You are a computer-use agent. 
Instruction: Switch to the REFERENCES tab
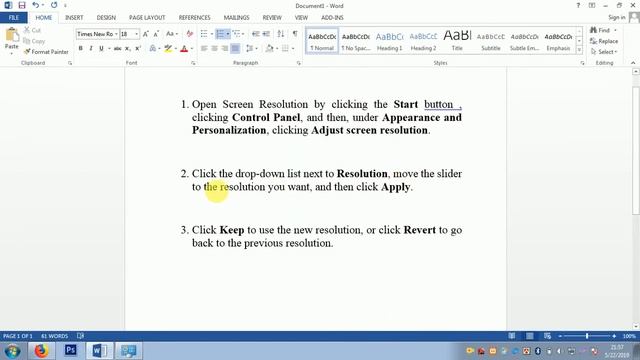tap(194, 18)
